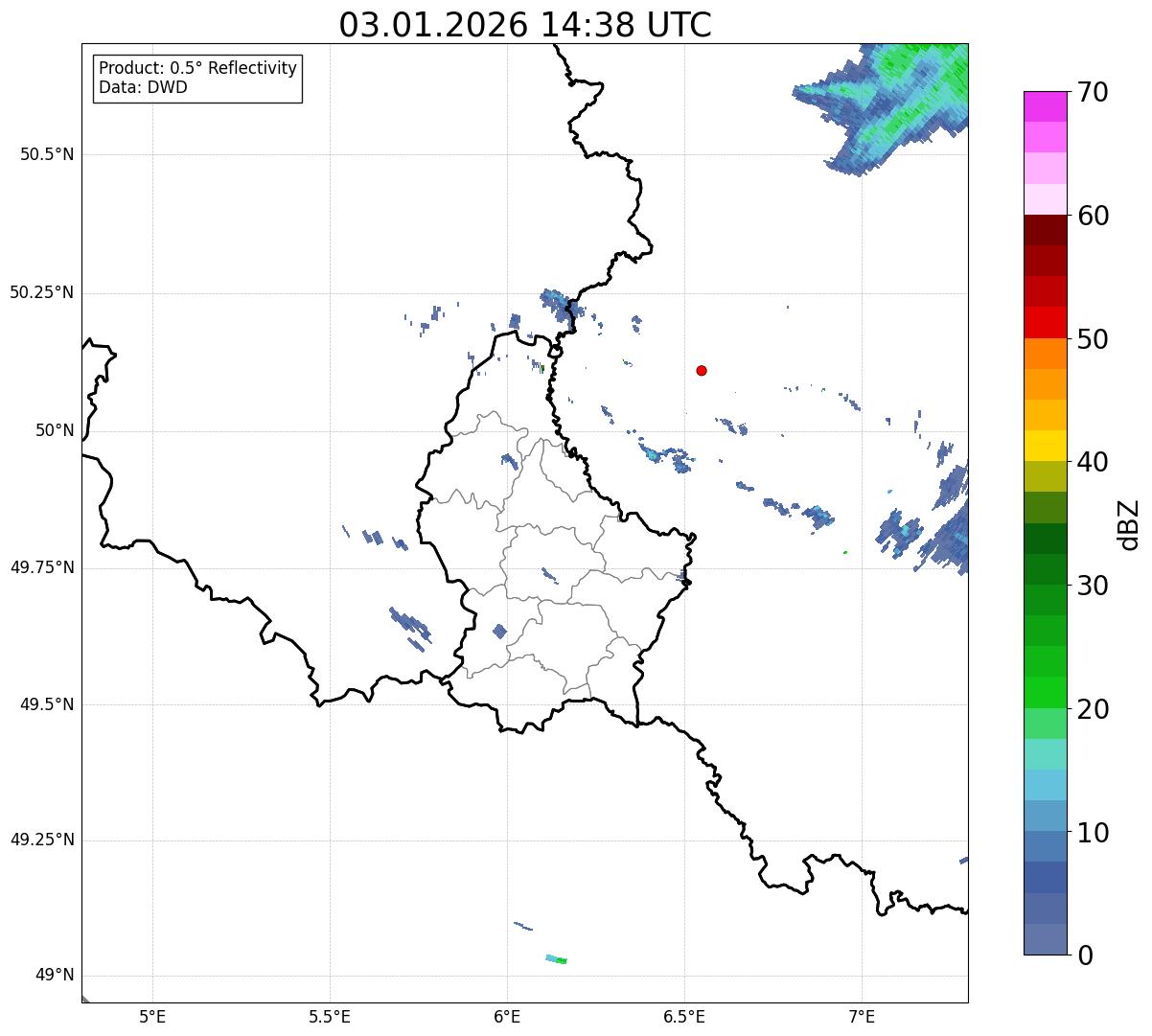The image size is (1152, 1036).
Task: Click the orange swatch just below 50 dBZ
Action: pos(1046,354)
